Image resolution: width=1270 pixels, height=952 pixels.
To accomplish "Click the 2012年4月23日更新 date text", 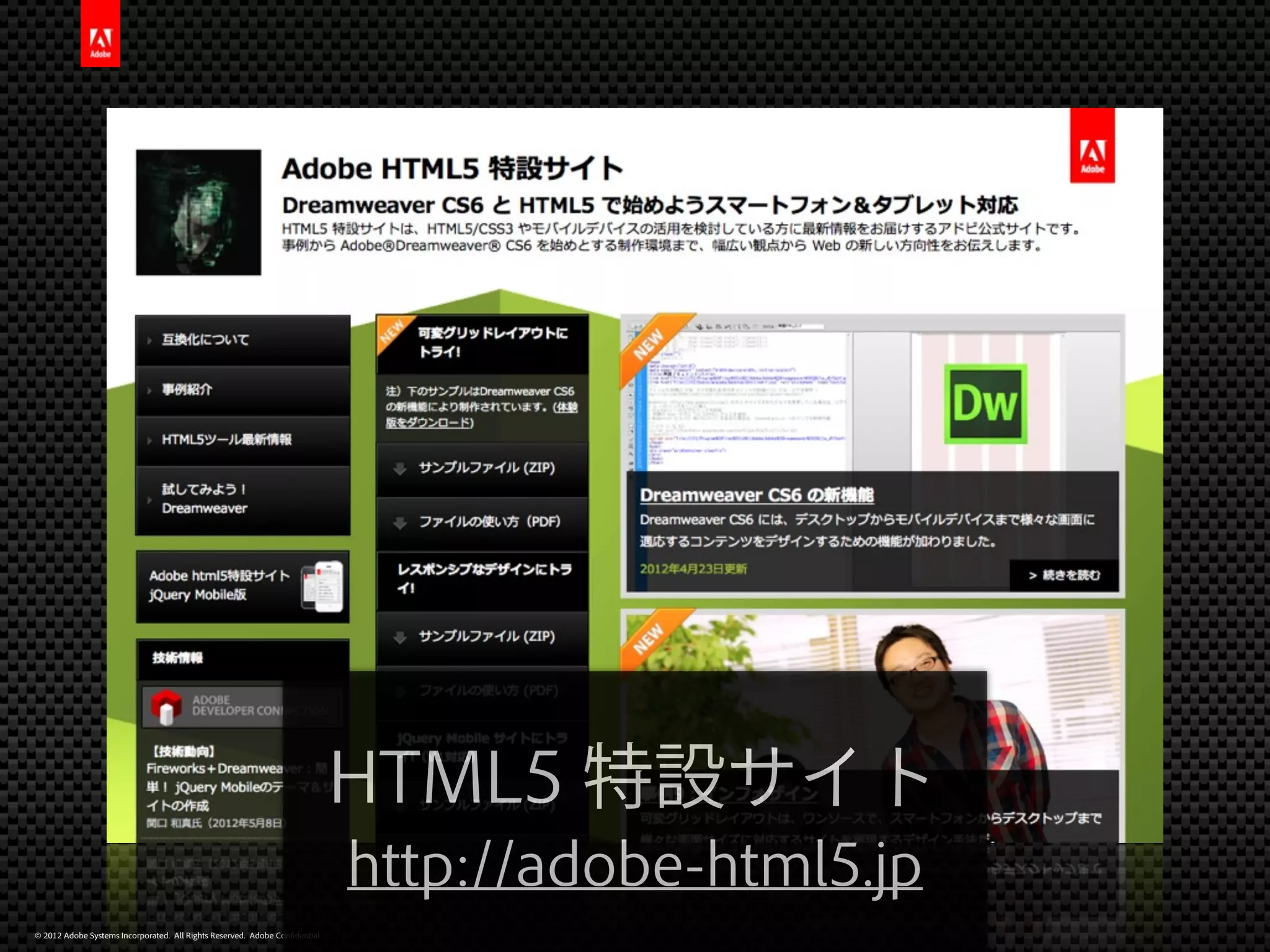I will pos(693,568).
